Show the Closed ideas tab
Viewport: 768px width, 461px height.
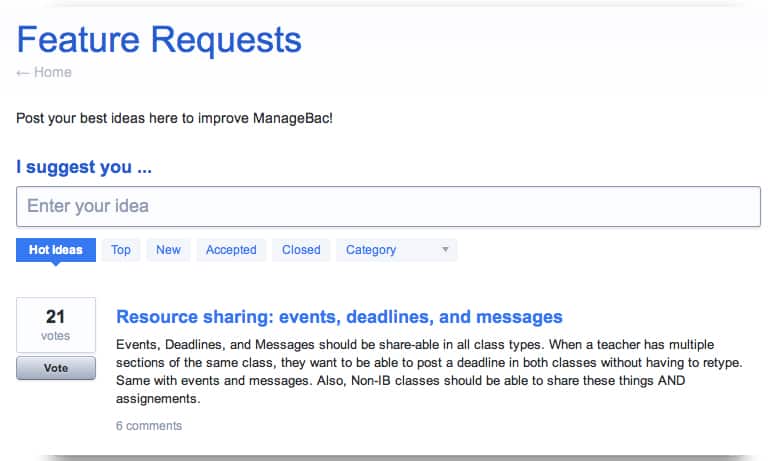pos(301,250)
